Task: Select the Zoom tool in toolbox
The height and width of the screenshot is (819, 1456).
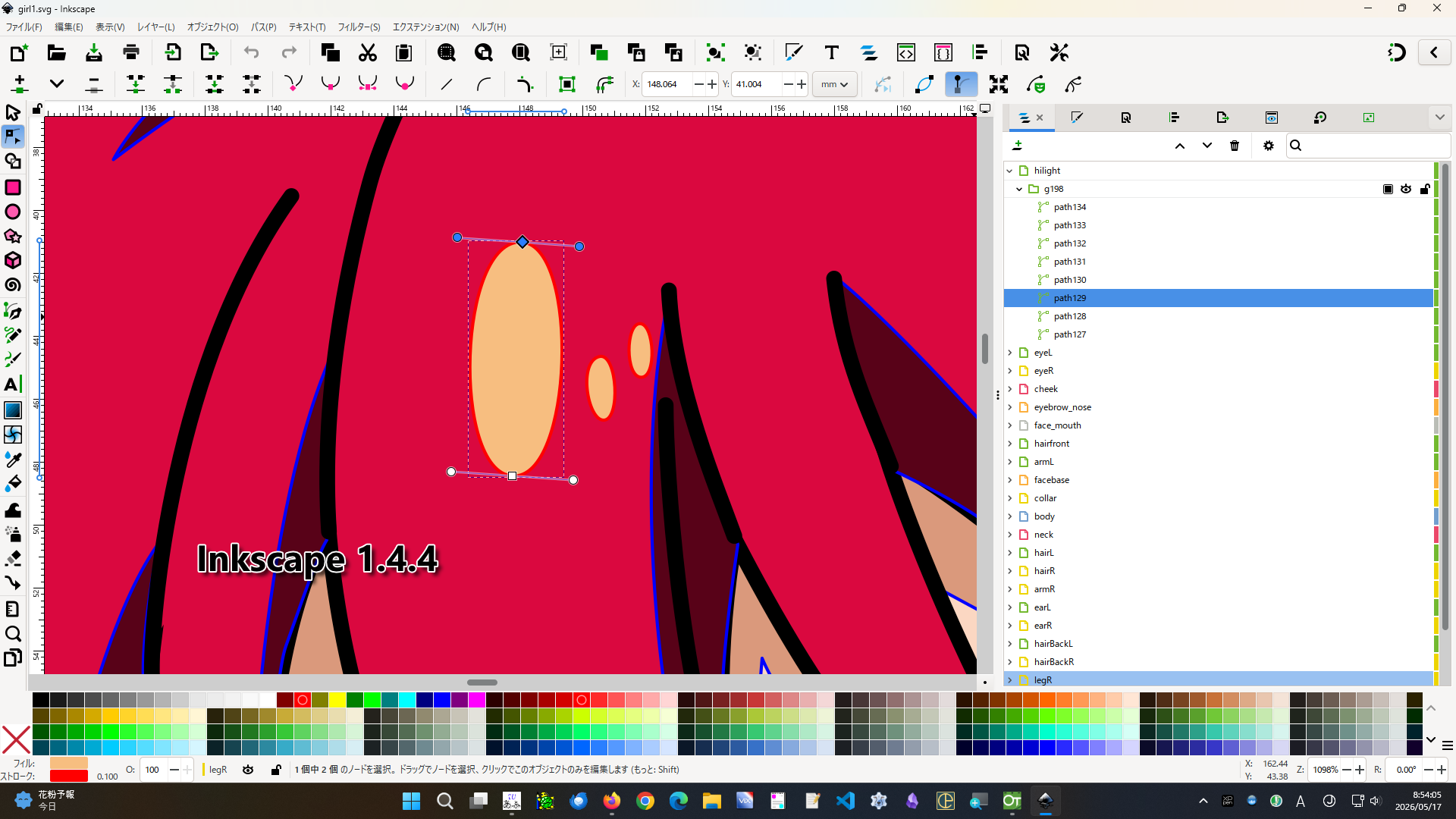Action: tap(13, 634)
